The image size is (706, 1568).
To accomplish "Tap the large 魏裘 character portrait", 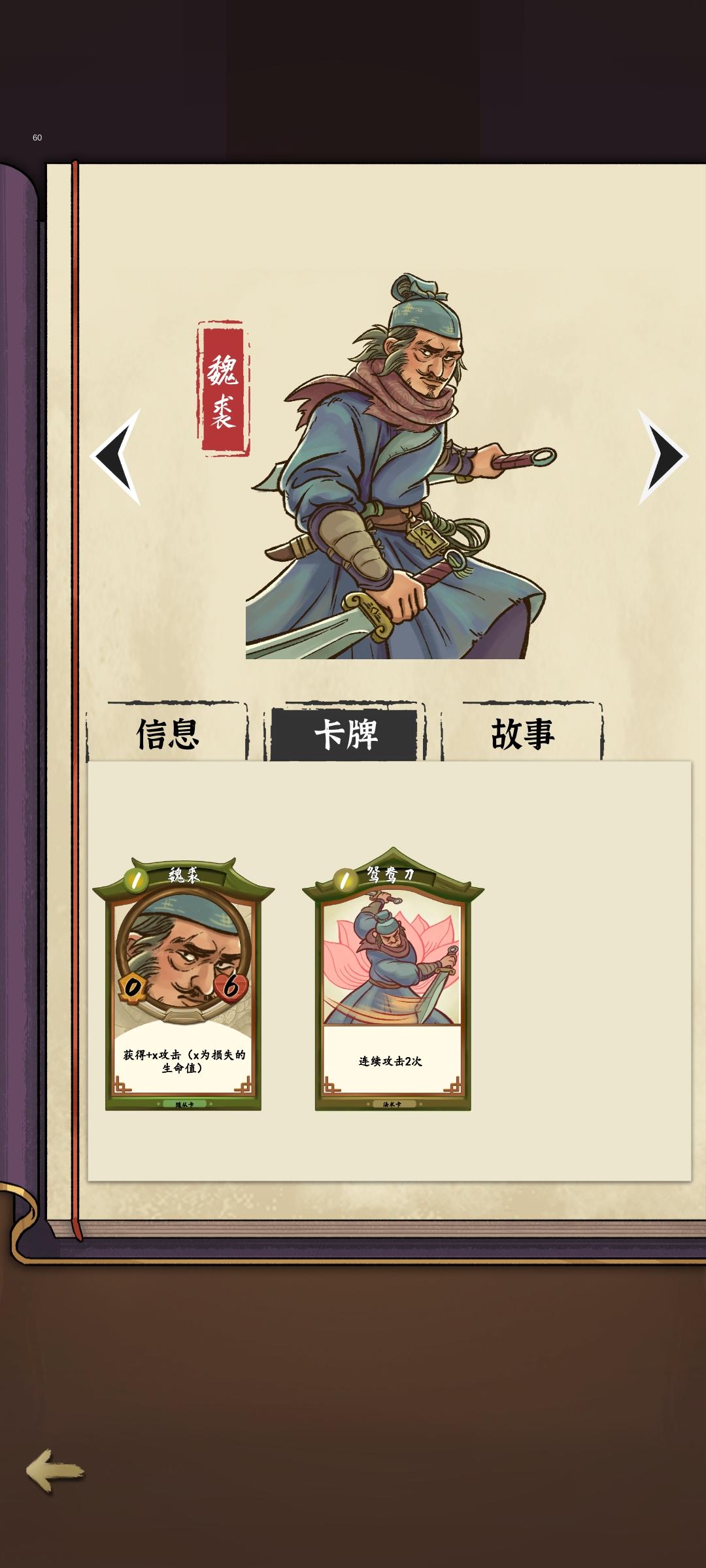I will point(401,466).
